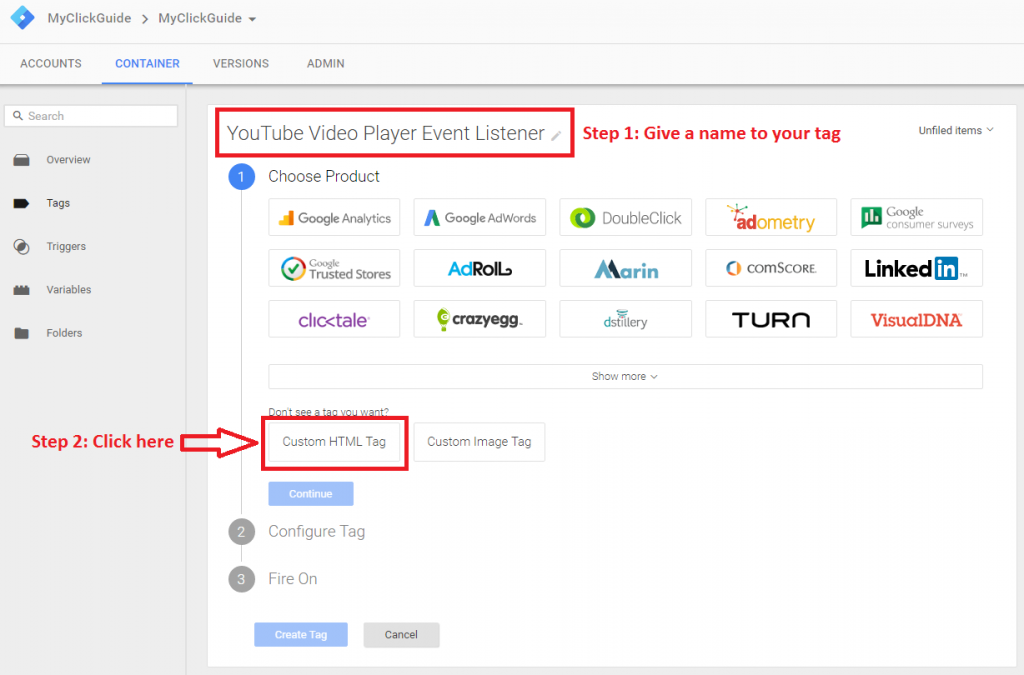Click the tag name YouTube Video Player Event Listener
Screen dimensions: 1024x675
[385, 133]
